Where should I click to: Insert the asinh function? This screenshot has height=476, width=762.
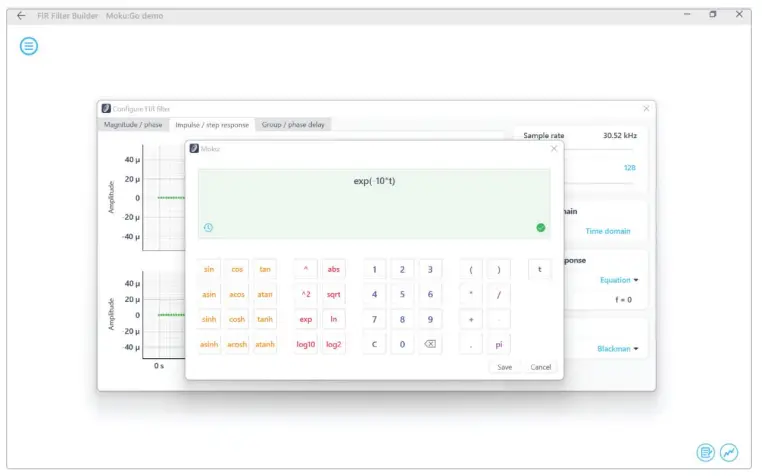[x=209, y=344]
